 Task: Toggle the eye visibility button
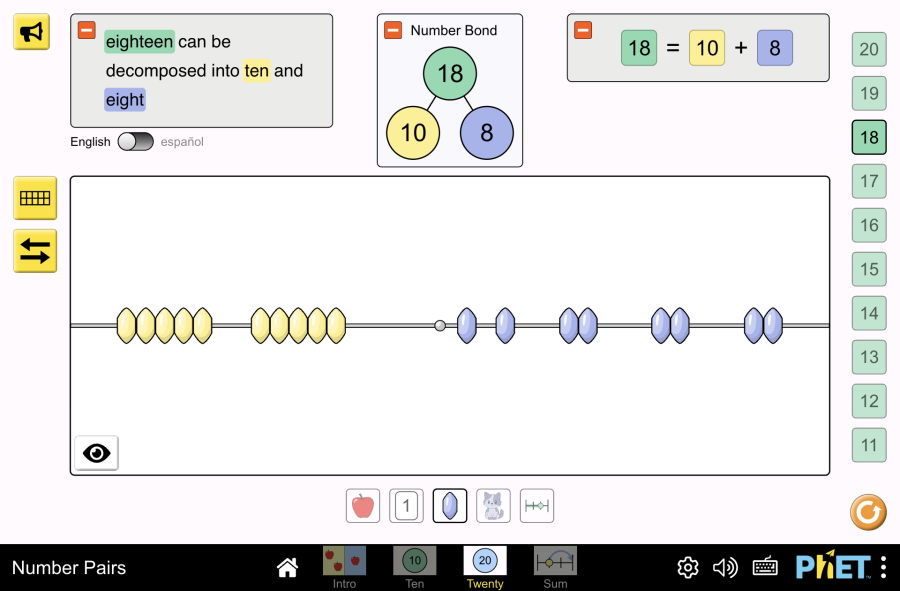[96, 453]
